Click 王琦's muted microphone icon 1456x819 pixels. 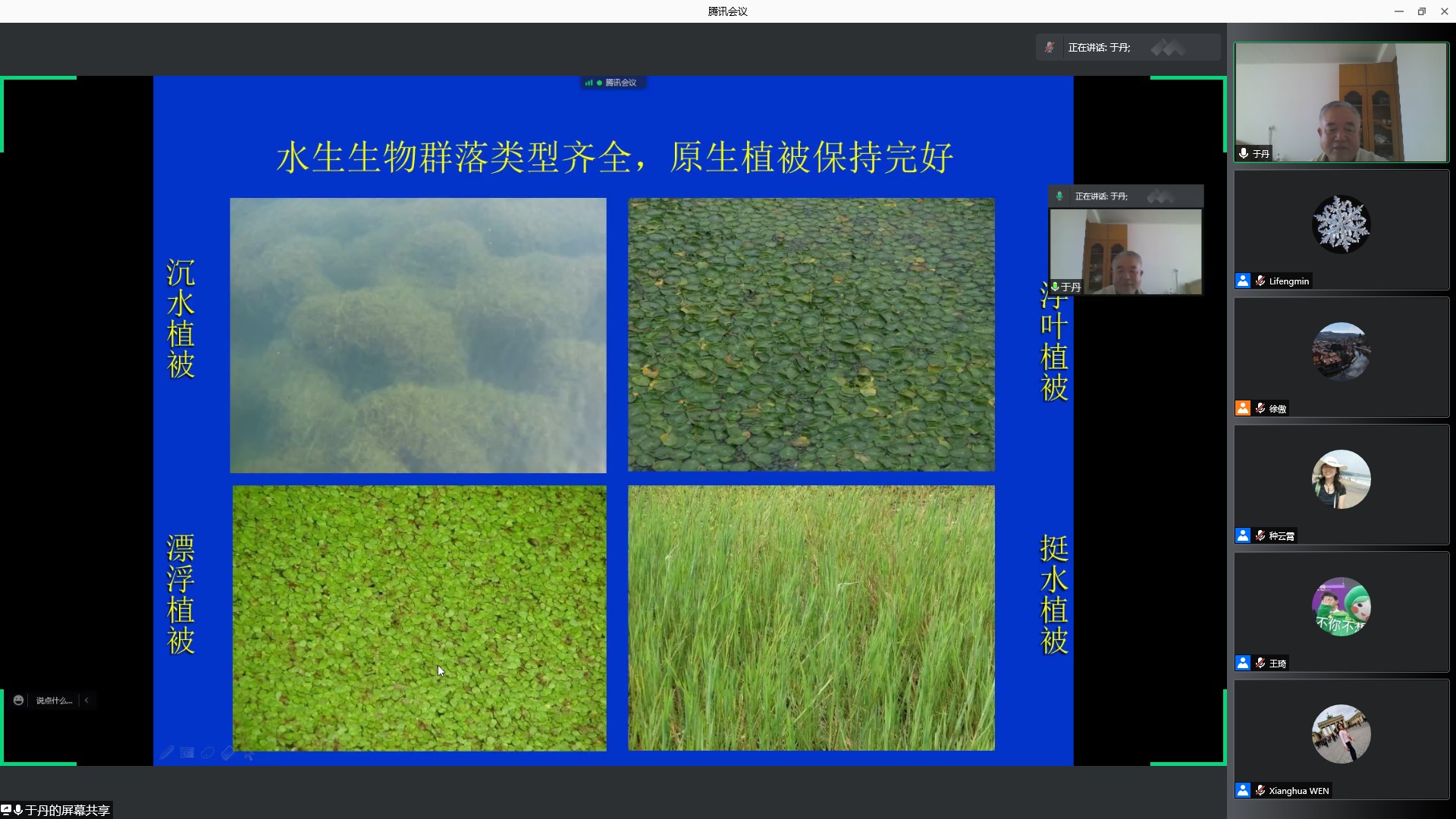click(1260, 663)
